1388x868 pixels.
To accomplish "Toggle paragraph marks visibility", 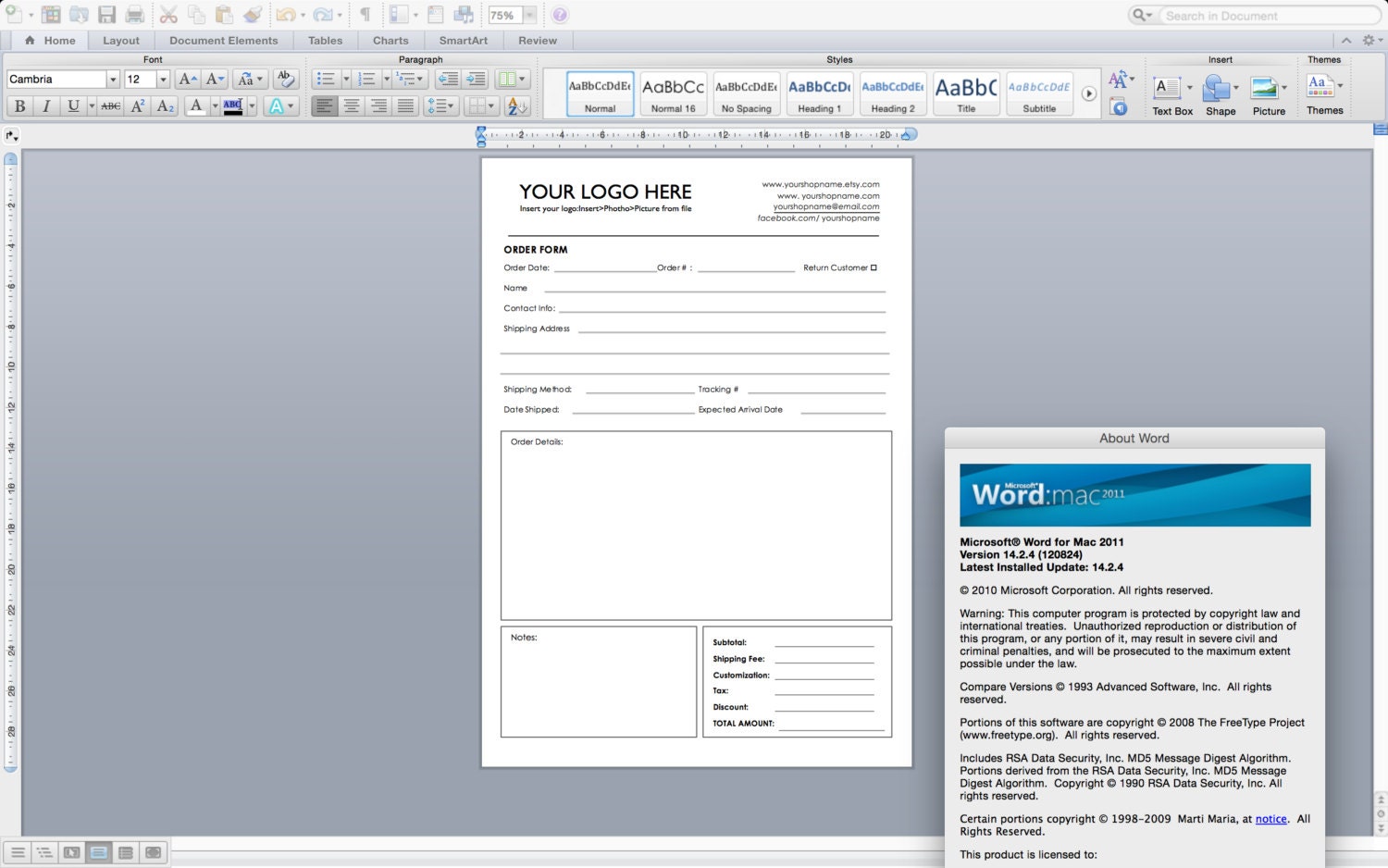I will tap(366, 15).
